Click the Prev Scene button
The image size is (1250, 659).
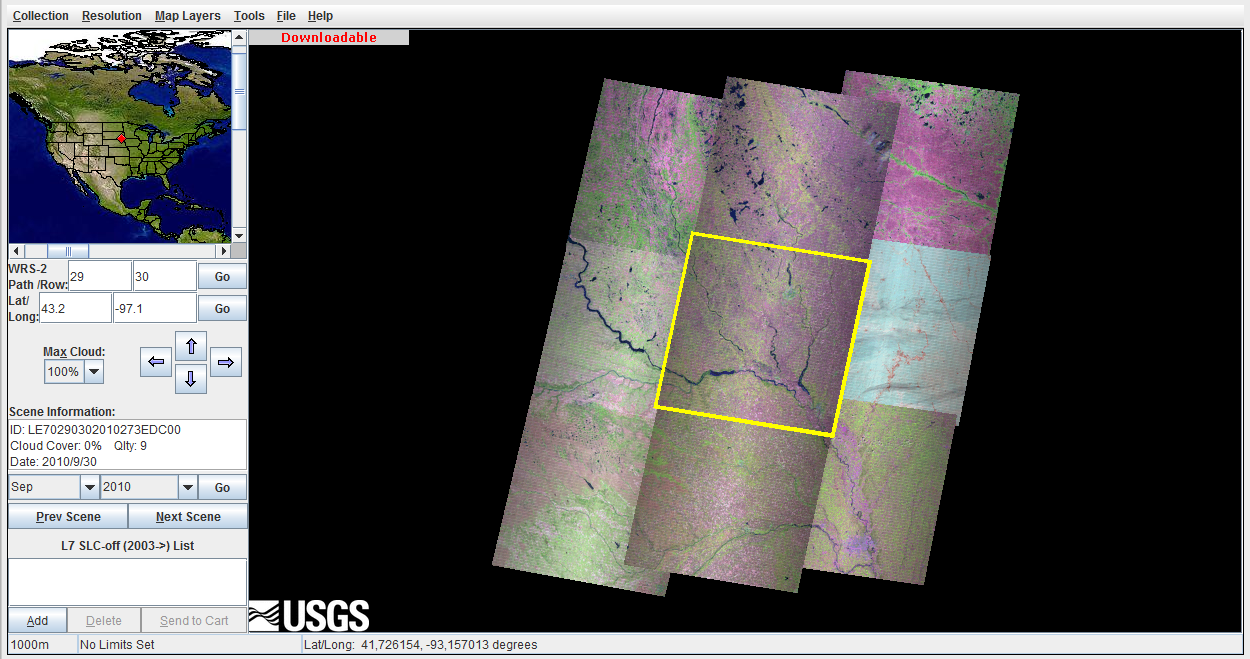[x=67, y=516]
